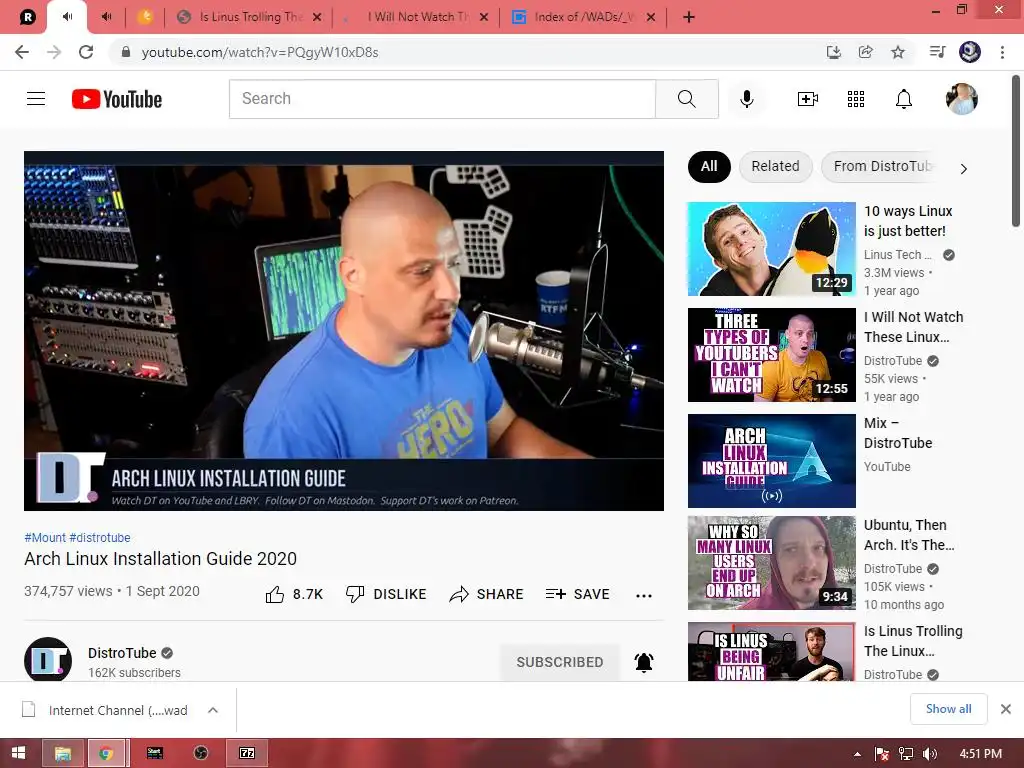Image resolution: width=1024 pixels, height=768 pixels.
Task: Open a new browser tab
Action: pyautogui.click(x=688, y=17)
